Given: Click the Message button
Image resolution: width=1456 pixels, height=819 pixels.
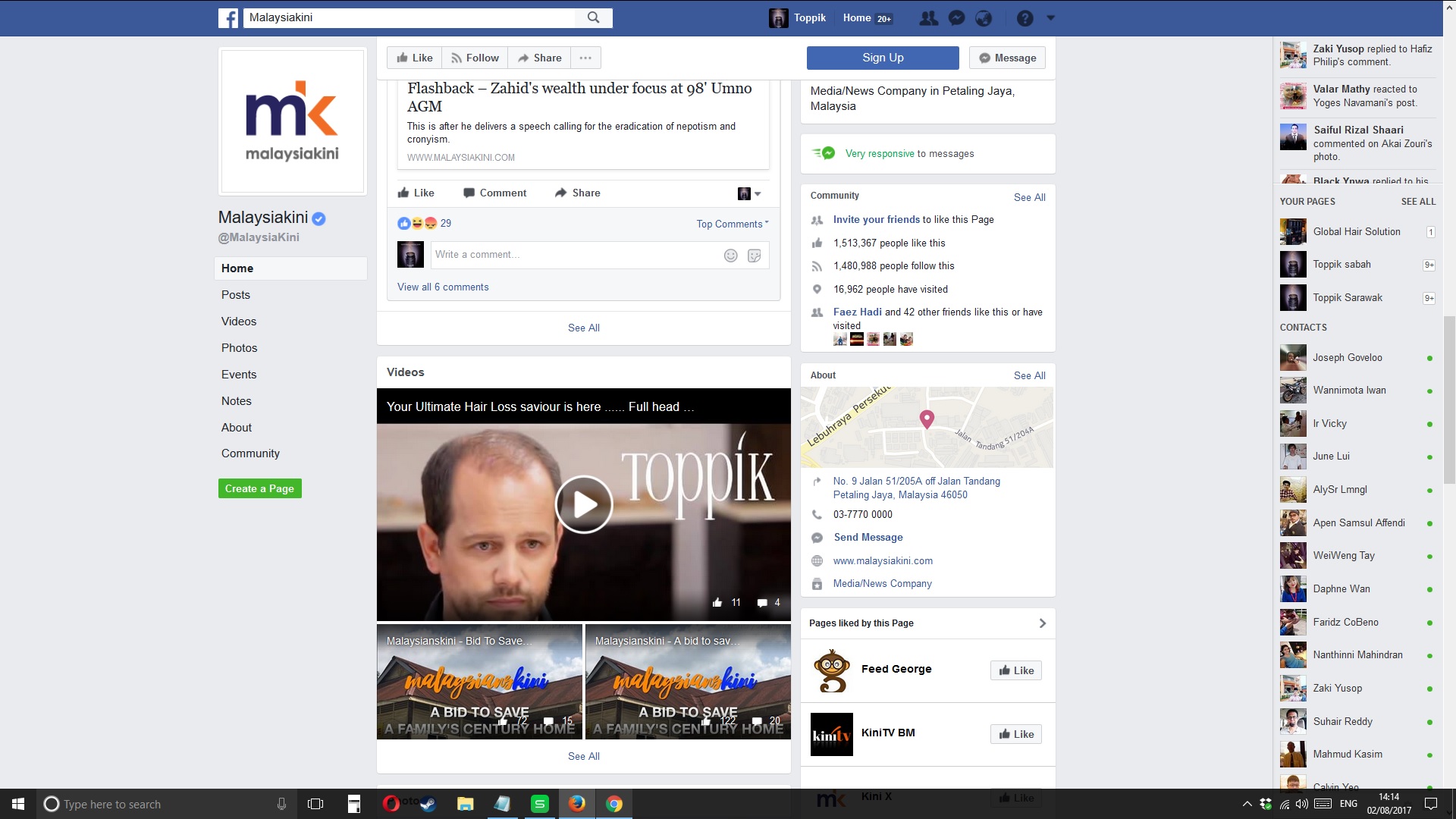Looking at the screenshot, I should point(1007,58).
